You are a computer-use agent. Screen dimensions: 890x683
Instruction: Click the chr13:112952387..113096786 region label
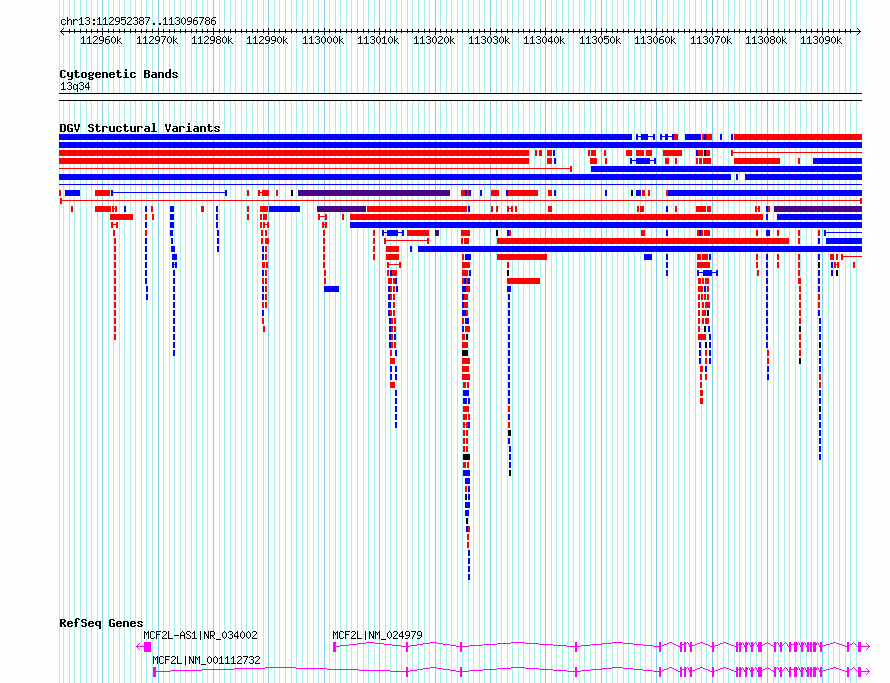coord(138,21)
